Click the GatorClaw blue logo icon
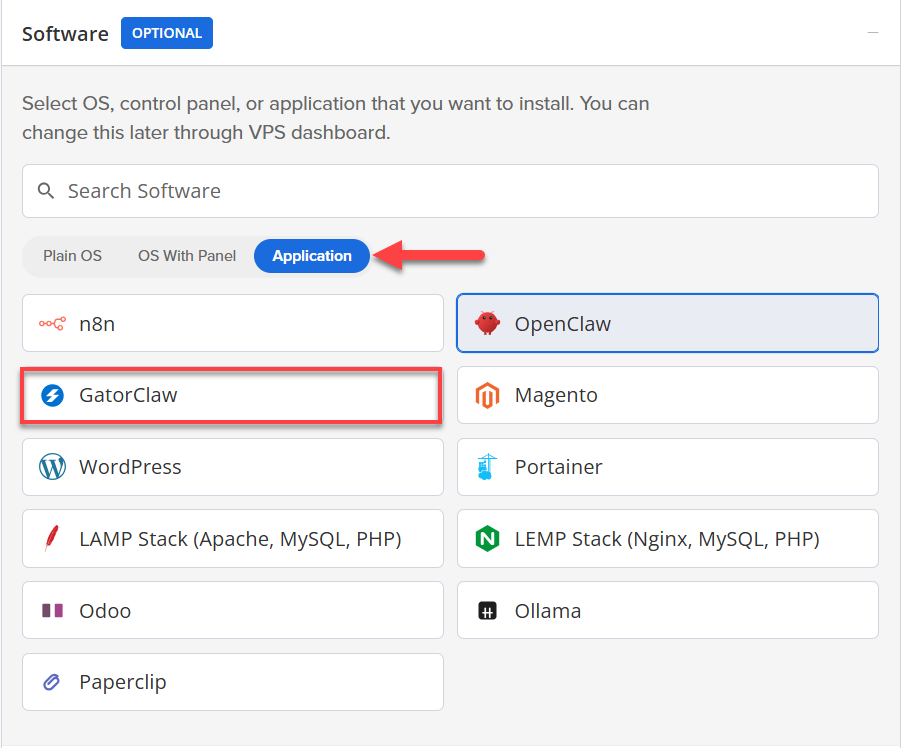 (x=52, y=395)
